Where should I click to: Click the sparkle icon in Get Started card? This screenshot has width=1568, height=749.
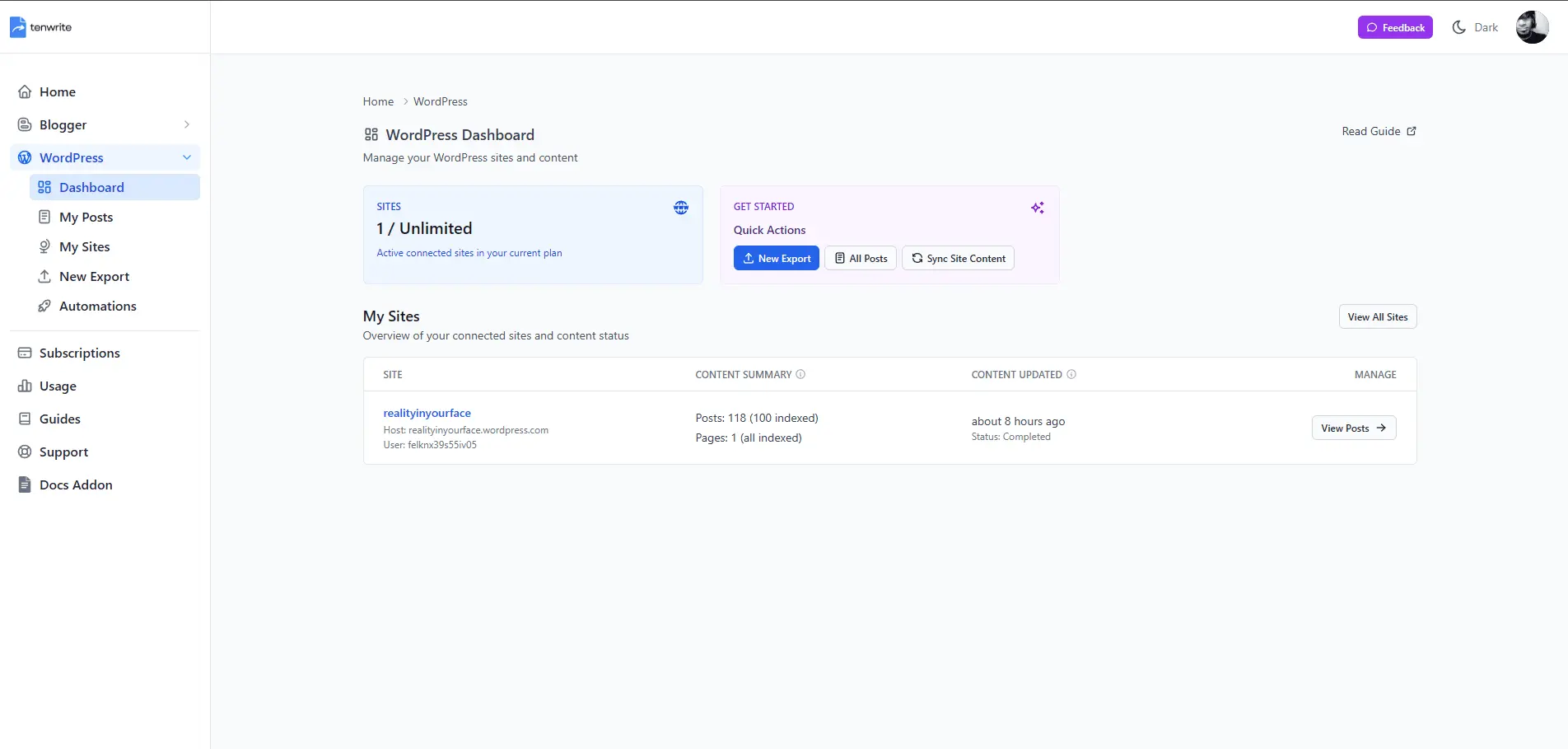[x=1038, y=208]
